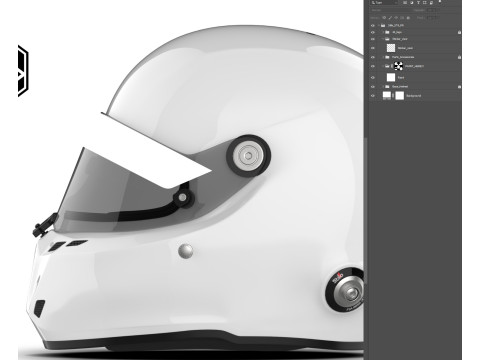Click link icon beside group's checkered mask
This screenshot has height=360, width=480.
(x=392, y=66)
